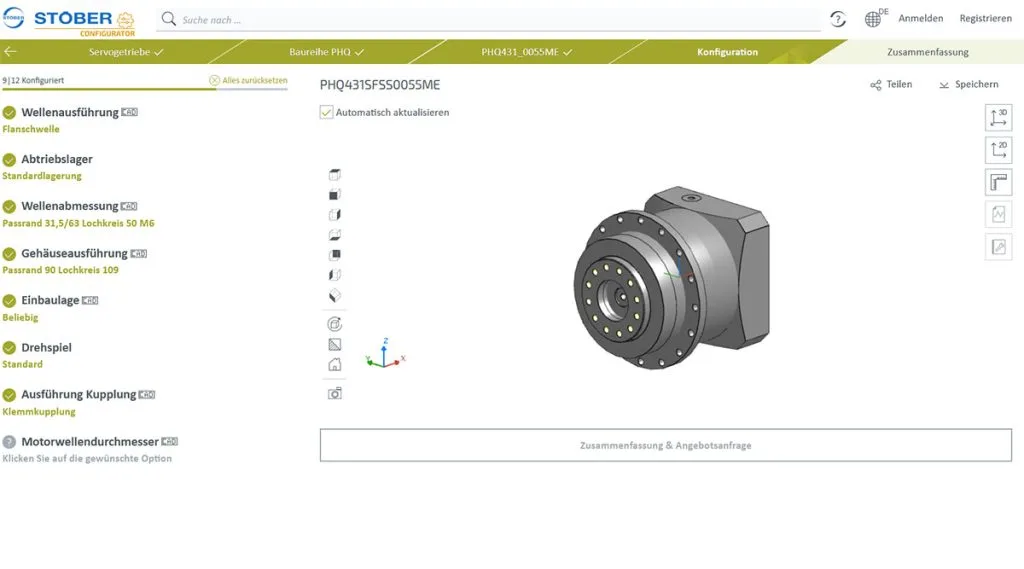Select the fourth view-cube icon with dark bottom
The height and width of the screenshot is (569, 1024).
click(x=334, y=235)
